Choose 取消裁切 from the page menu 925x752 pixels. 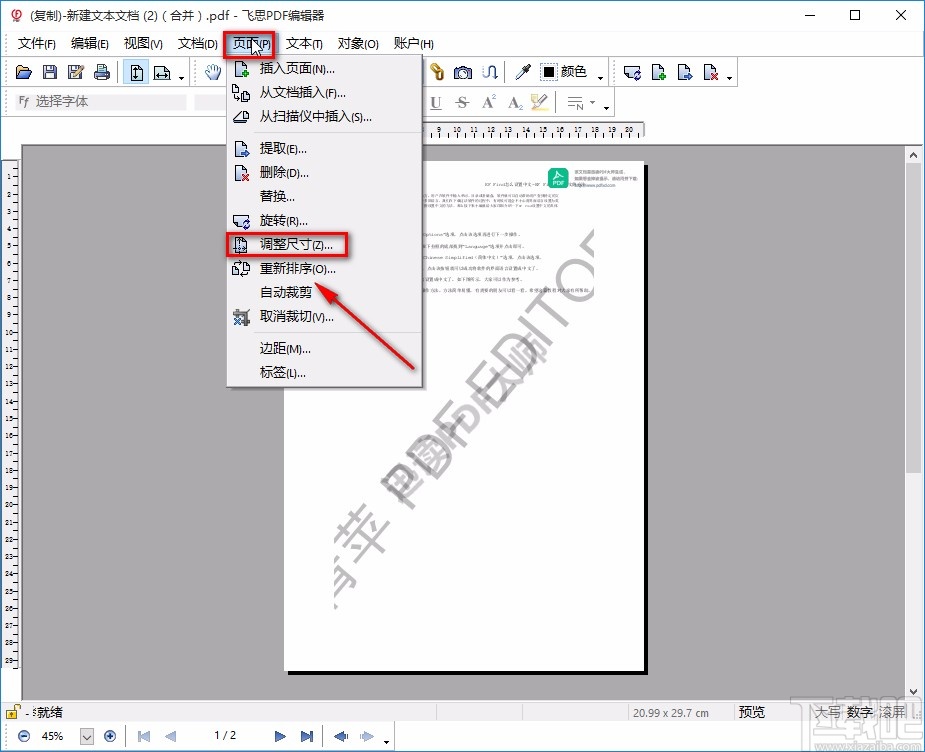324,317
